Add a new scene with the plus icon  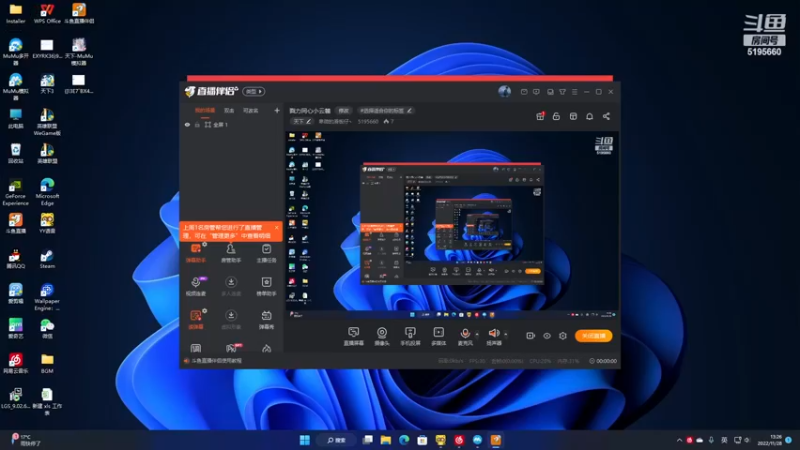coord(277,110)
